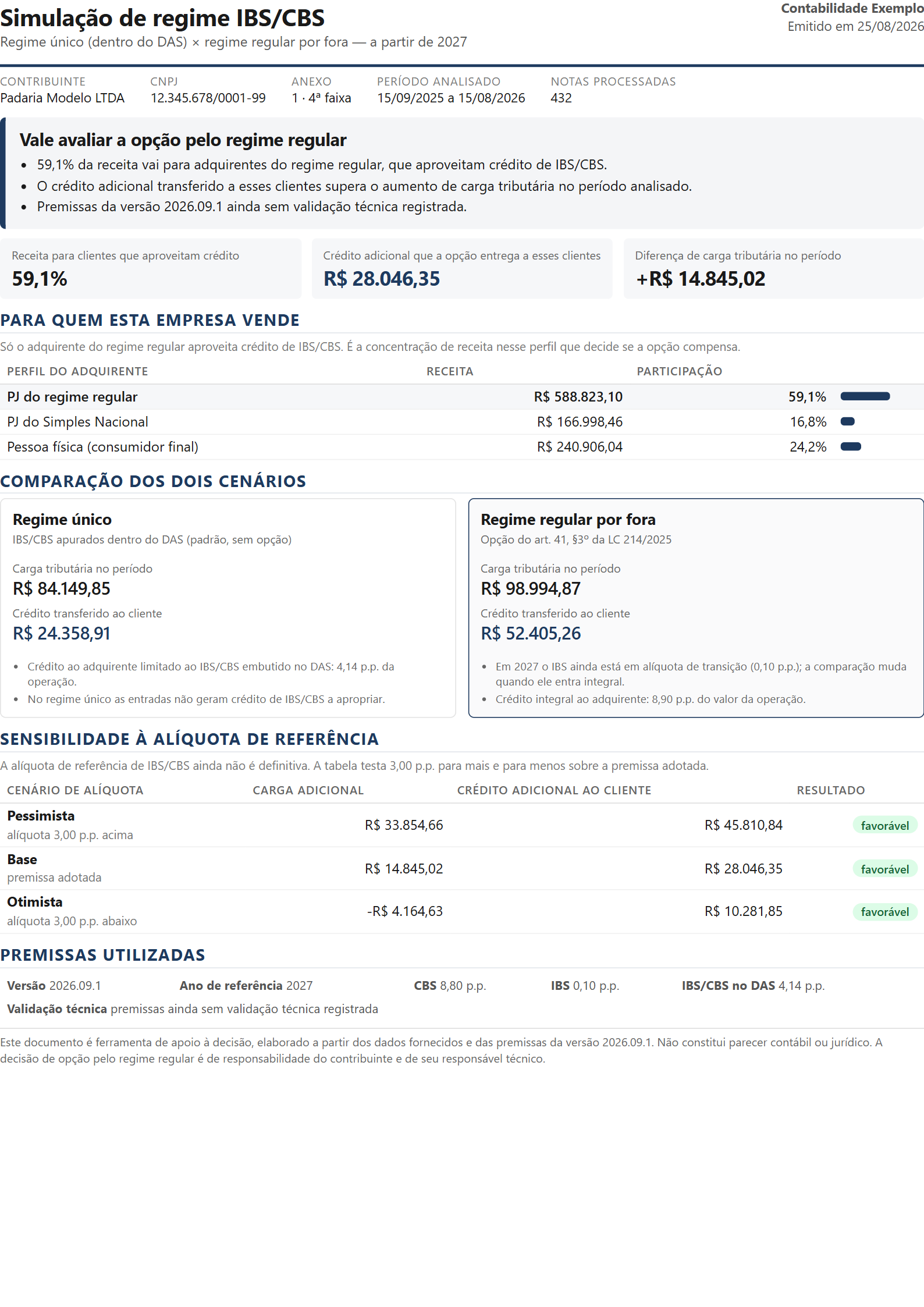The image size is (924, 1307).
Task: Click the CNPJ value '12.345.678/0001-99'
Action: (208, 98)
